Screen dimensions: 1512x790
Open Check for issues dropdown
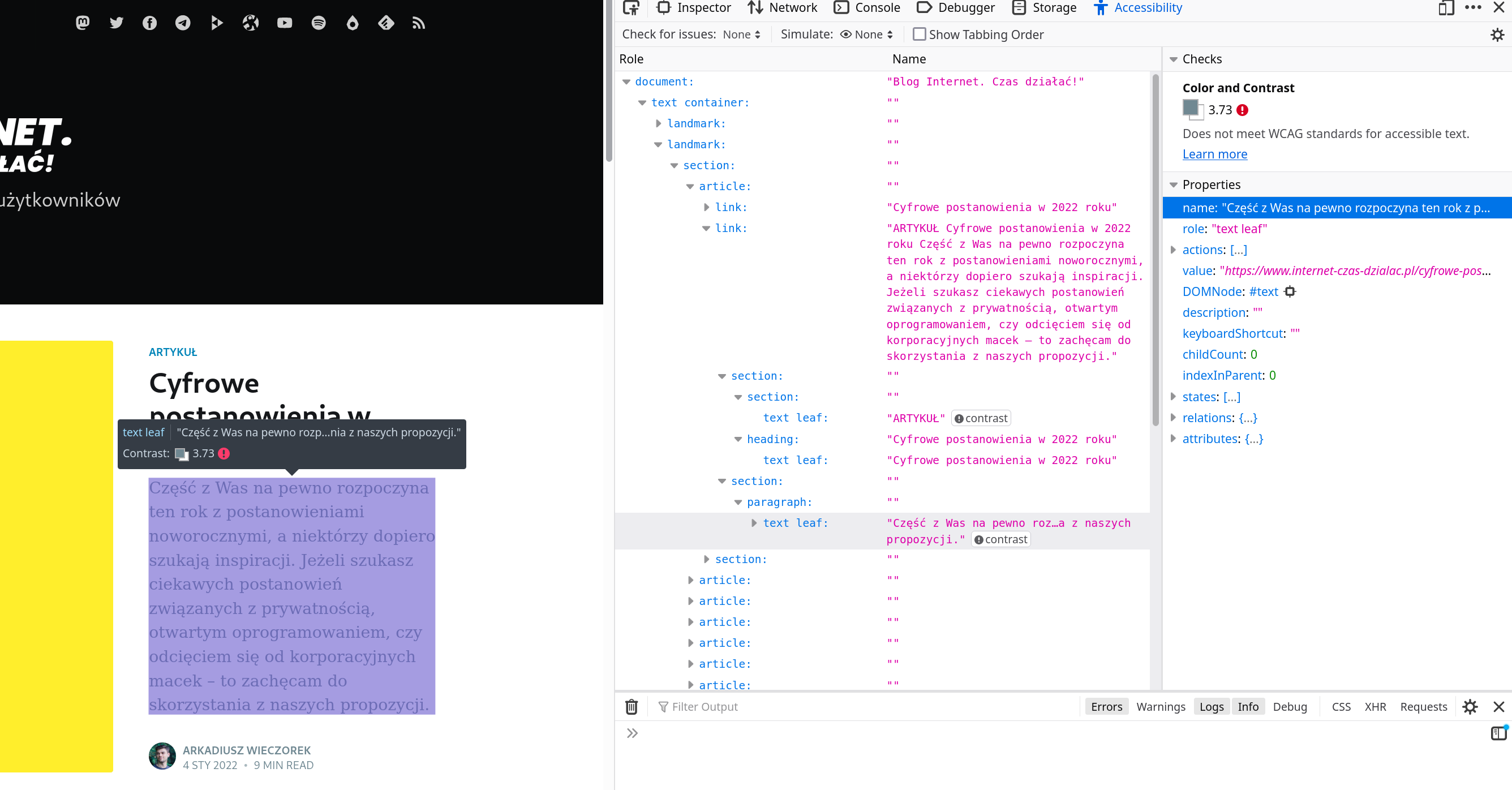[x=741, y=35]
